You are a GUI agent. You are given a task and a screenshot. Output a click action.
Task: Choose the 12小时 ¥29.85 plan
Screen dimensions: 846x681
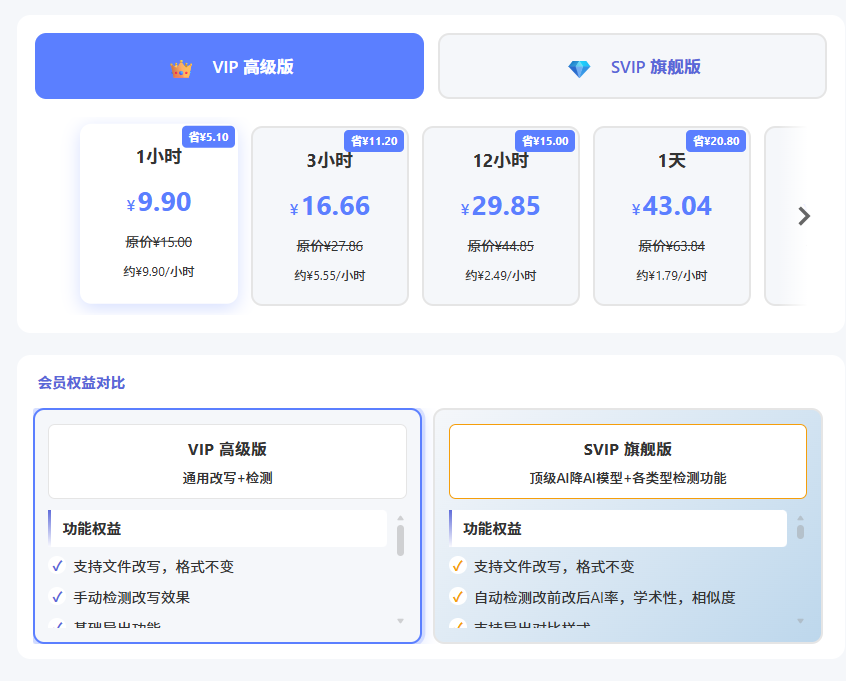501,217
